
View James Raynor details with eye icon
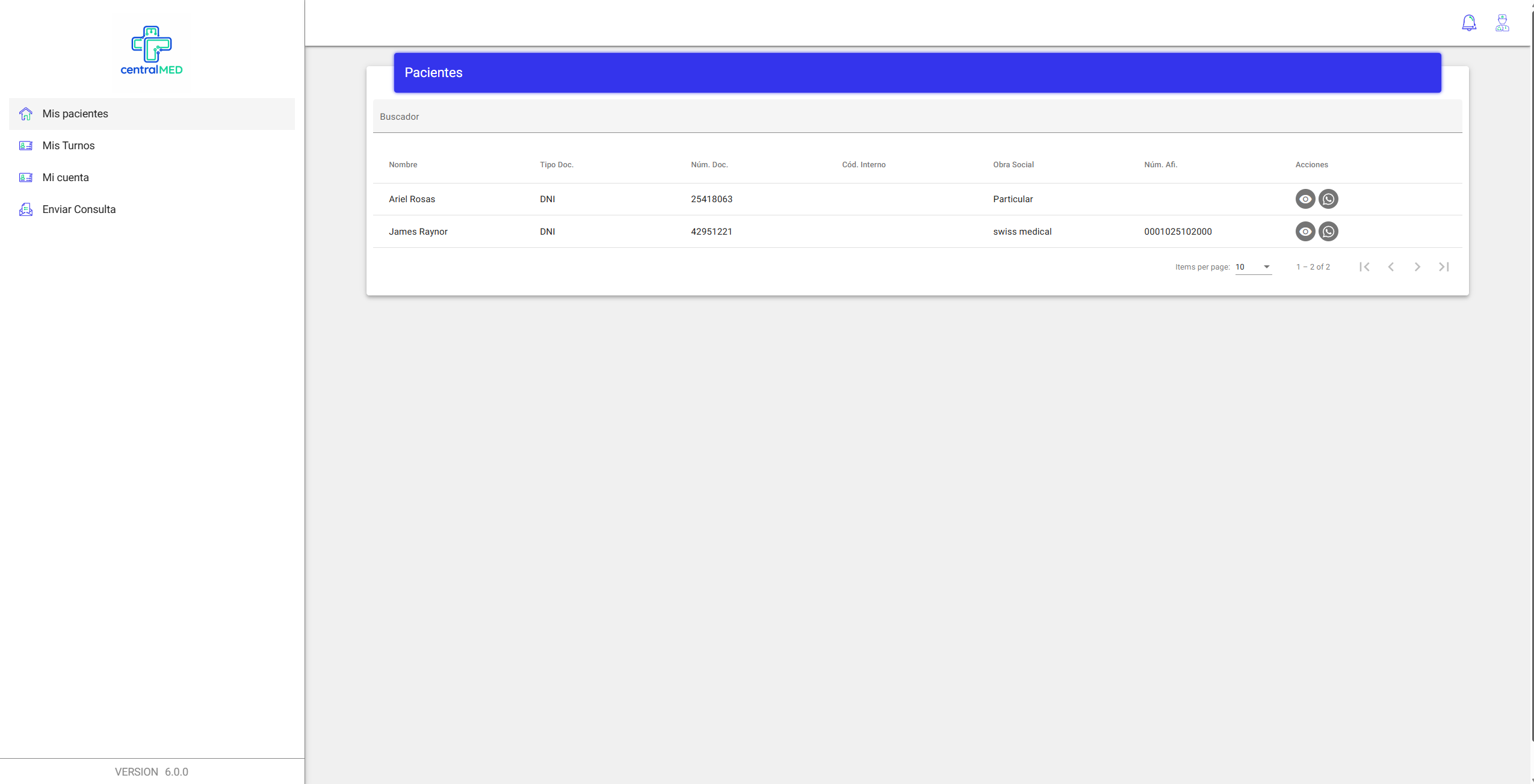click(x=1305, y=232)
